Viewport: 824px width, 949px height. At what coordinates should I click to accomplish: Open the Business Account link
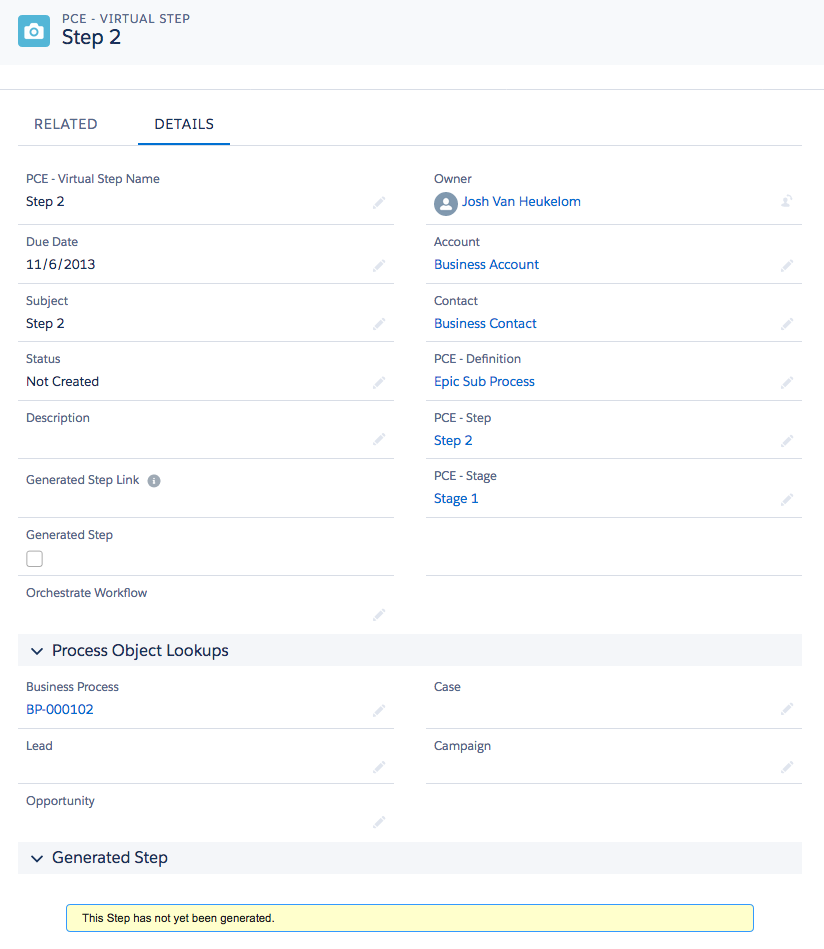486,264
